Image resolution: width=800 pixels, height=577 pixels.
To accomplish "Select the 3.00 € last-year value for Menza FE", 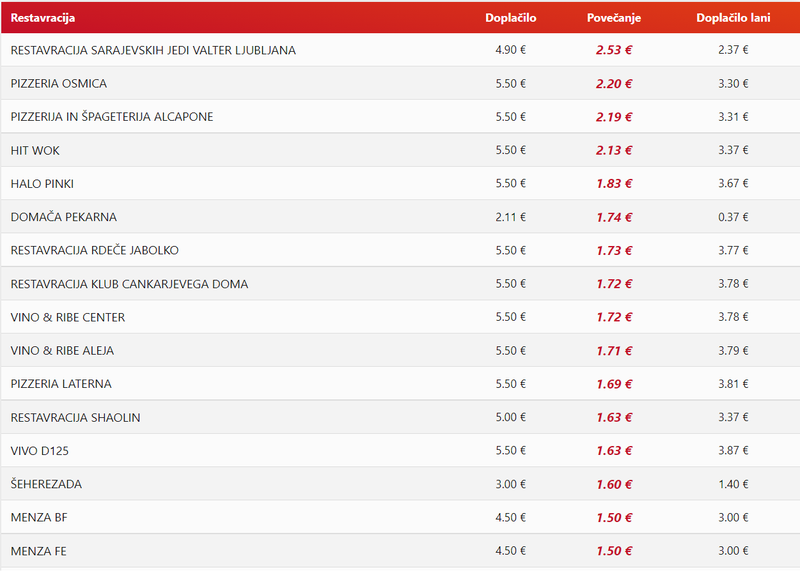I will 733,551.
